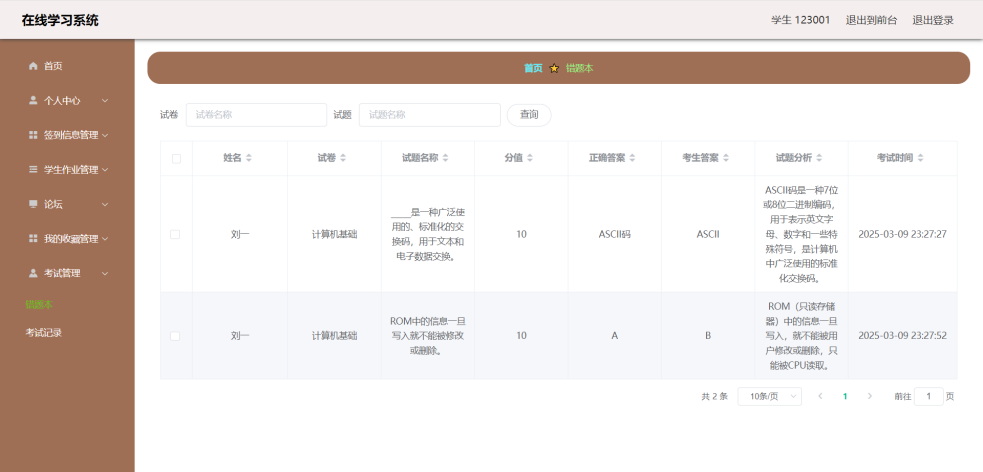Click the sort icon in 分值 column header
The image size is (983, 472).
530,158
